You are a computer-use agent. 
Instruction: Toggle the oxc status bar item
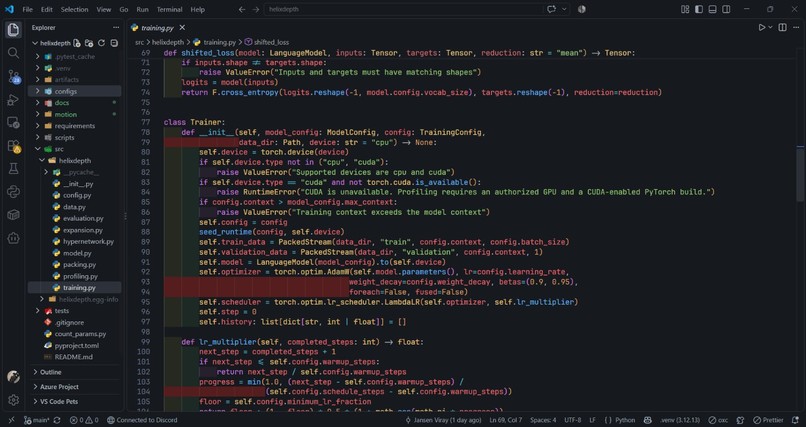pos(720,420)
